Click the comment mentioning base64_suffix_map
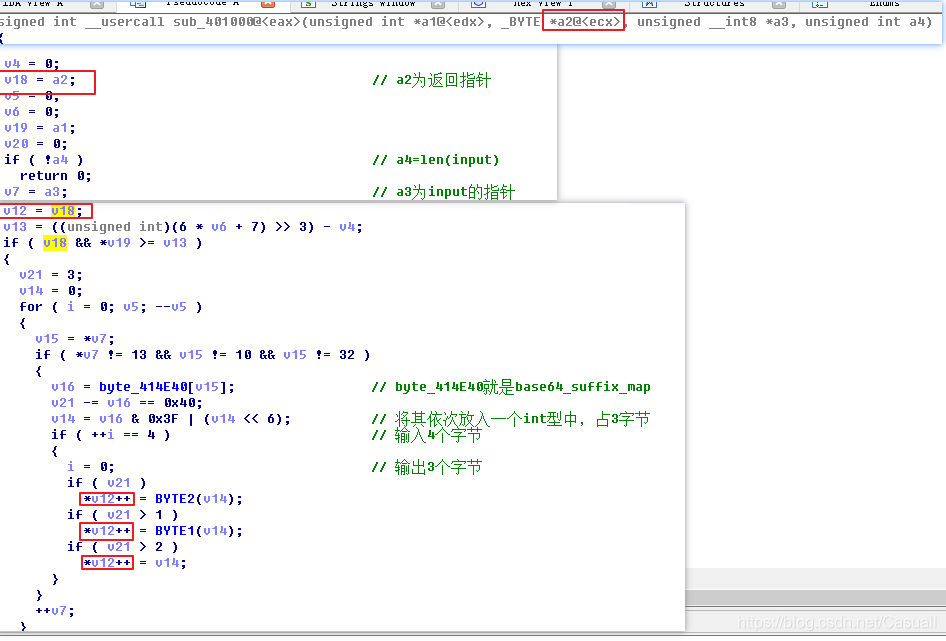The width and height of the screenshot is (946, 641). (511, 387)
